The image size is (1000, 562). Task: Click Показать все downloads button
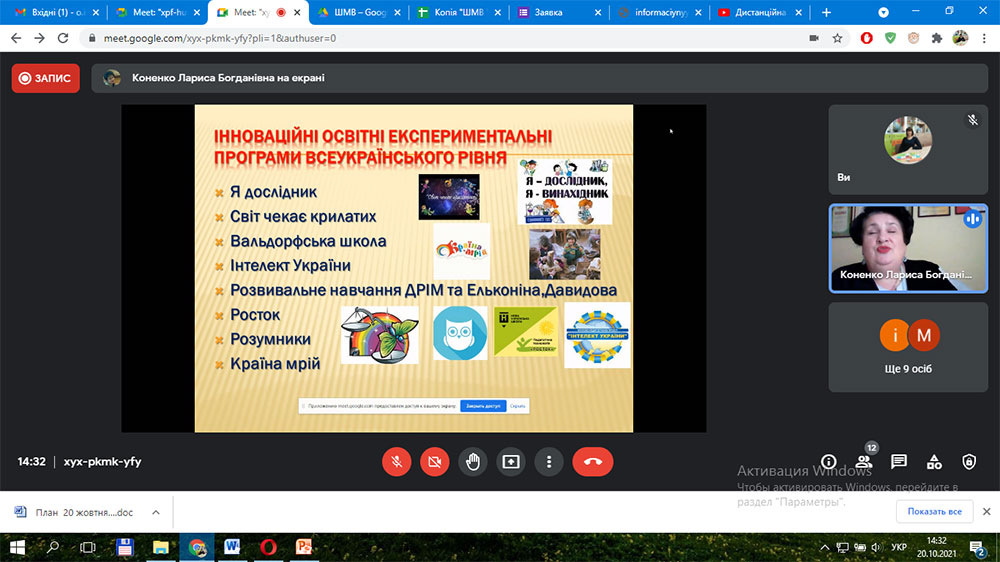click(934, 512)
